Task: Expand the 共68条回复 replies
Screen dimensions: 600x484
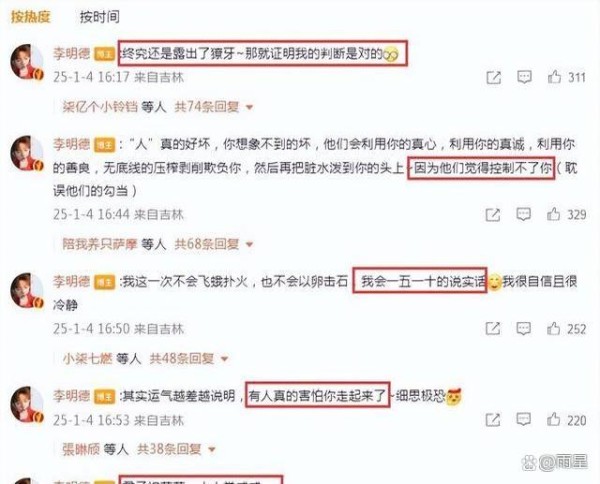Action: (214, 244)
